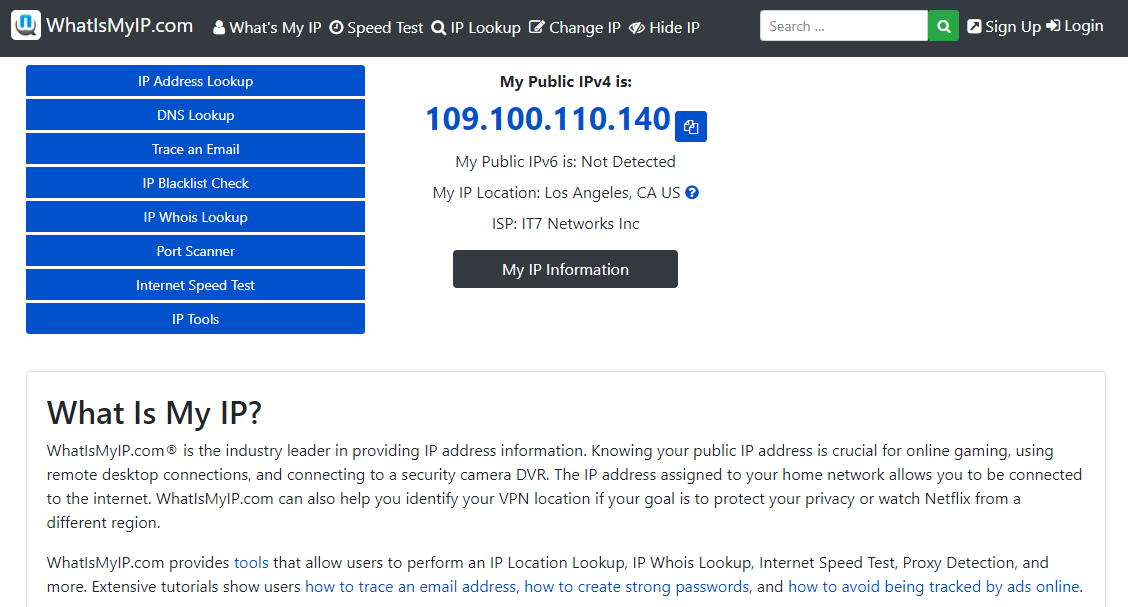Click the question mark icon beside IP location

692,193
